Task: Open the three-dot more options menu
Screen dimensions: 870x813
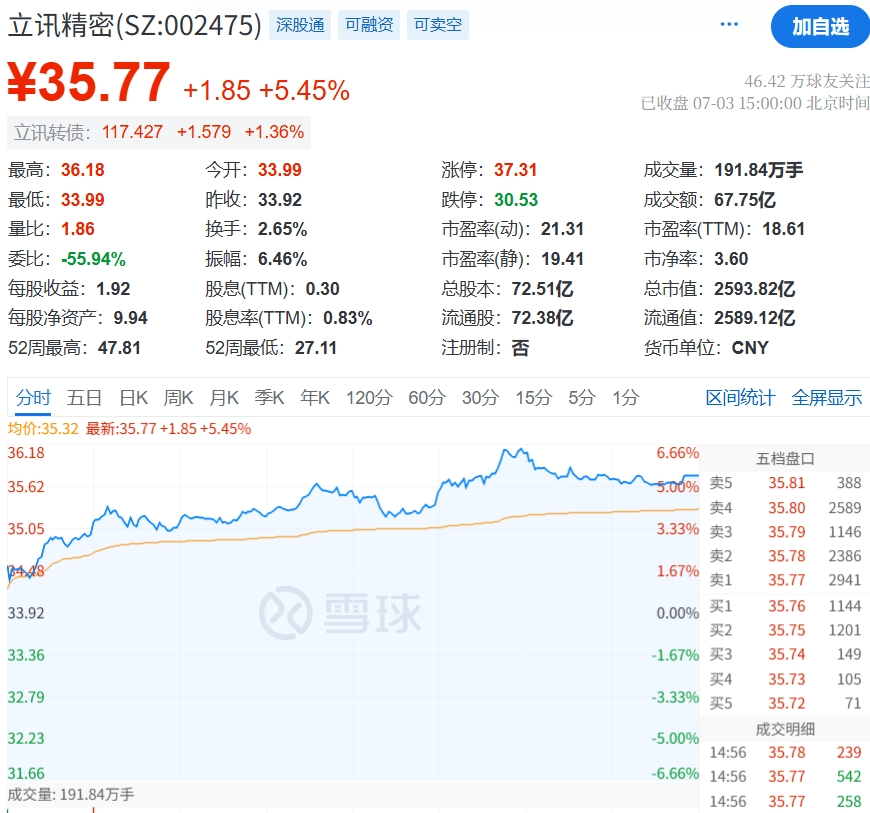Action: [x=729, y=24]
